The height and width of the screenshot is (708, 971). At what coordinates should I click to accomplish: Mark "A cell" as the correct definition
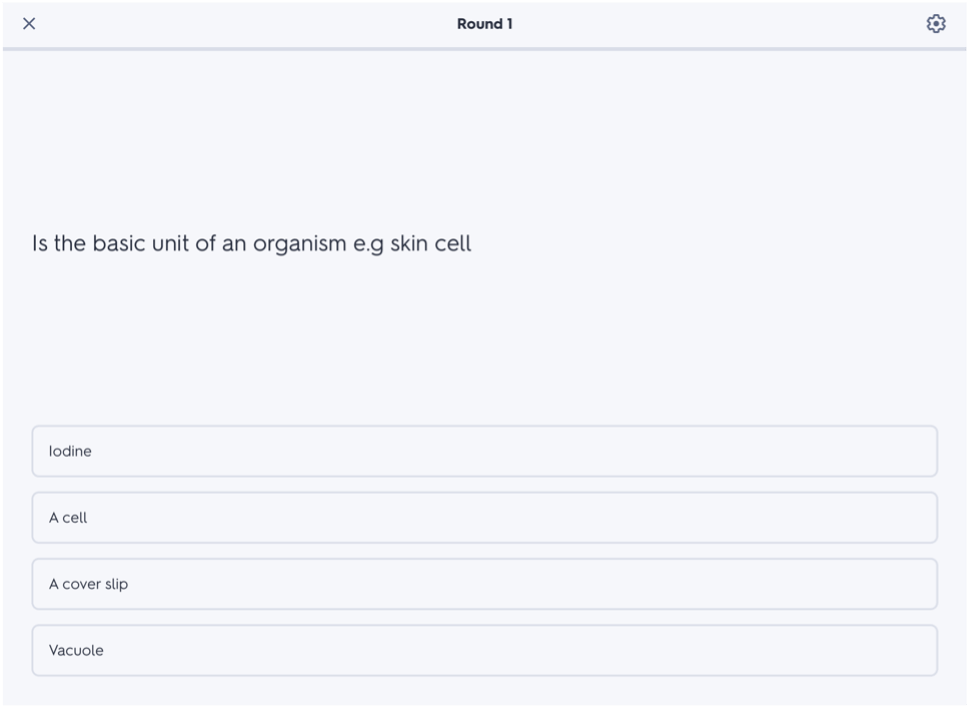coord(484,517)
